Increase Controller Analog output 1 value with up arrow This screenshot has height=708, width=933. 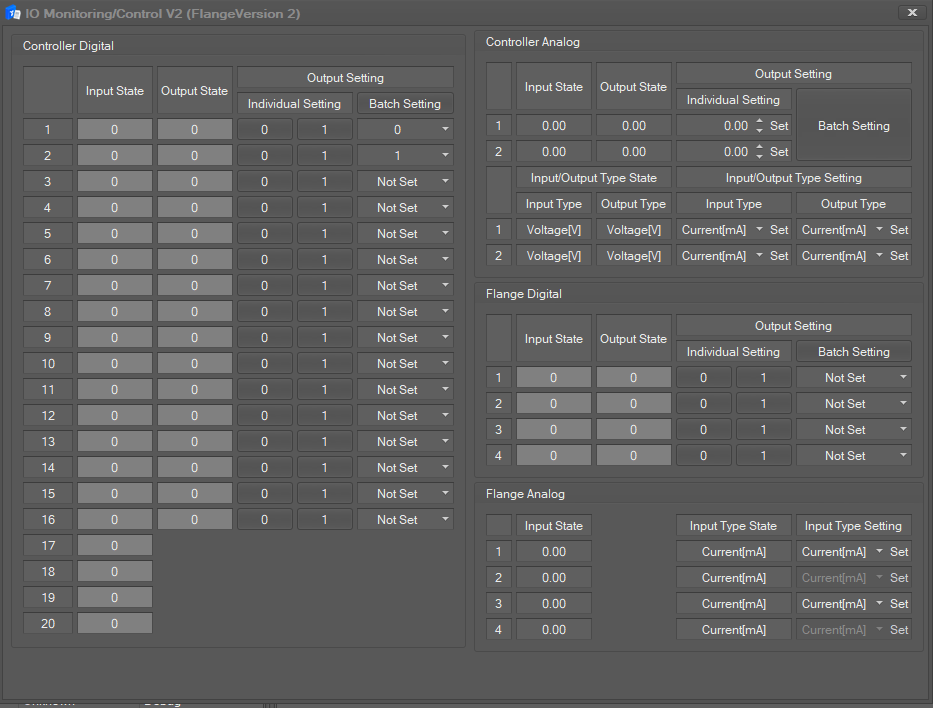coord(760,121)
